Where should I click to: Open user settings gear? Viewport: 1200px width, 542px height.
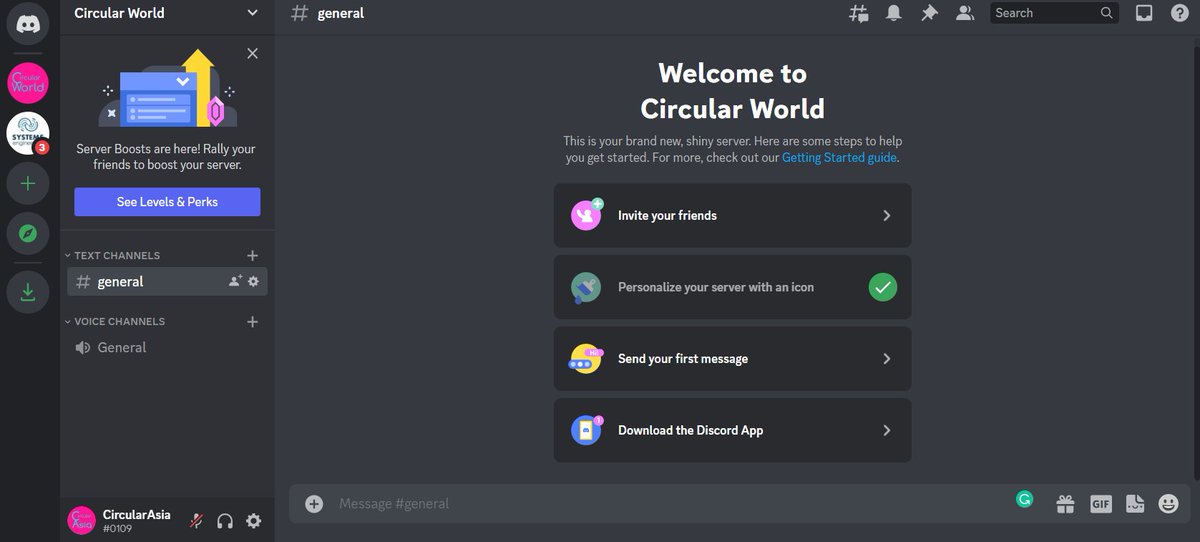point(254,521)
